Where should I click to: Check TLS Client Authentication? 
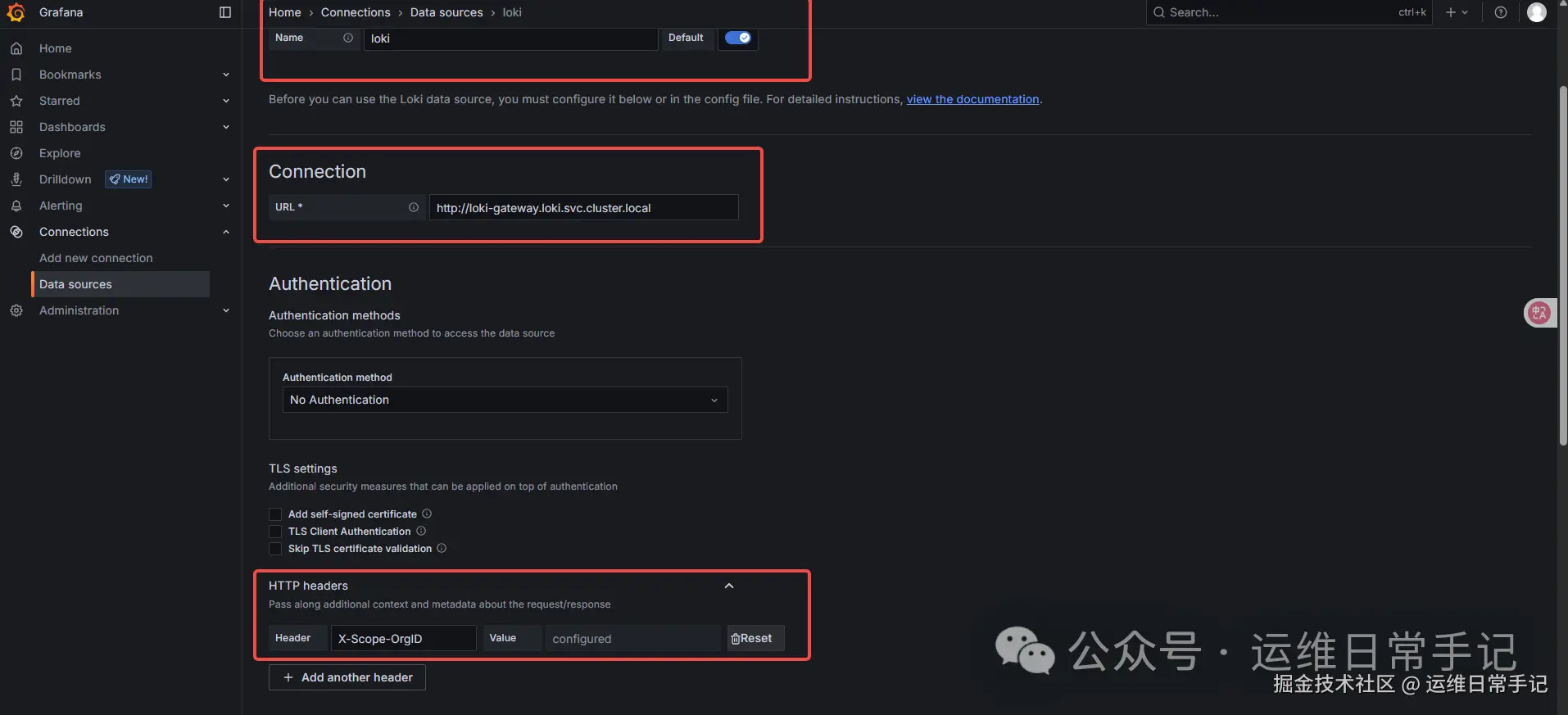(x=275, y=532)
